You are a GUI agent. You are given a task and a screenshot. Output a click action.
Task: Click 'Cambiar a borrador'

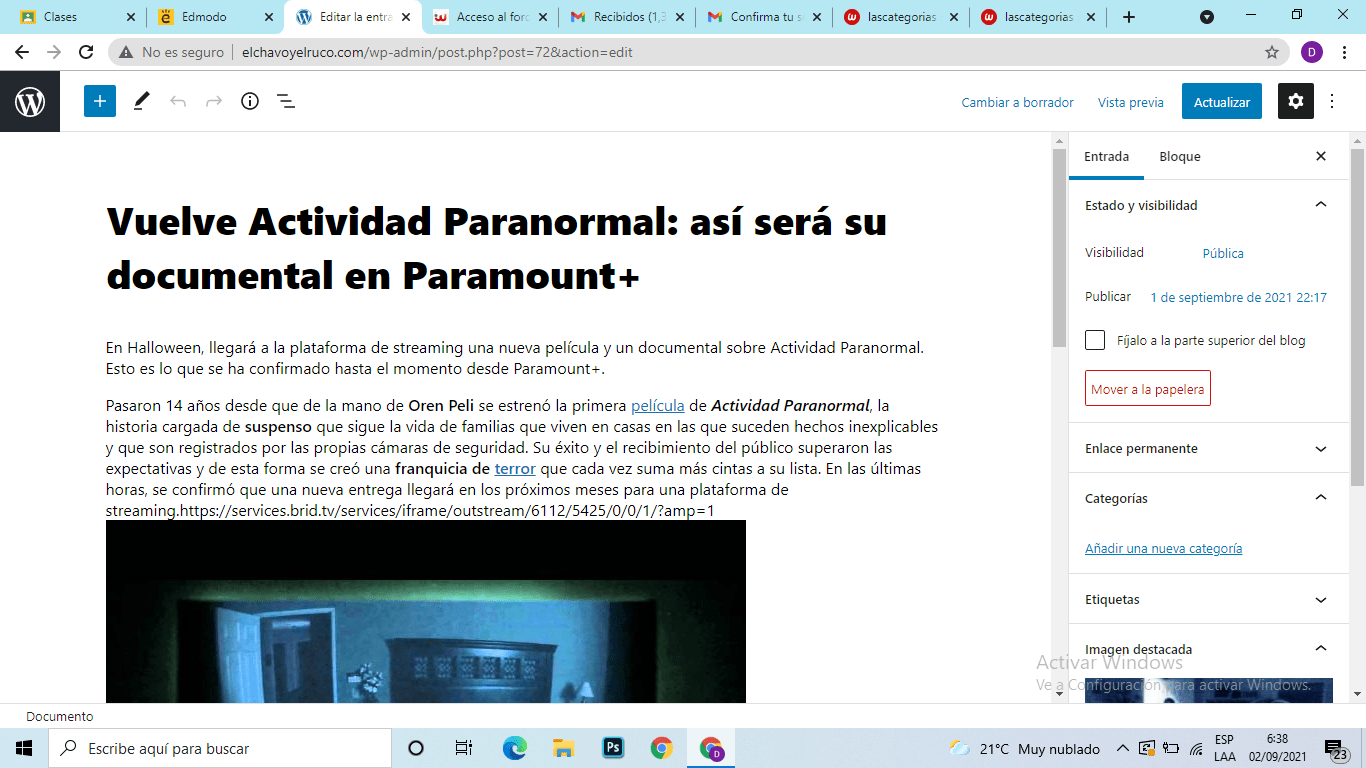tap(1017, 102)
